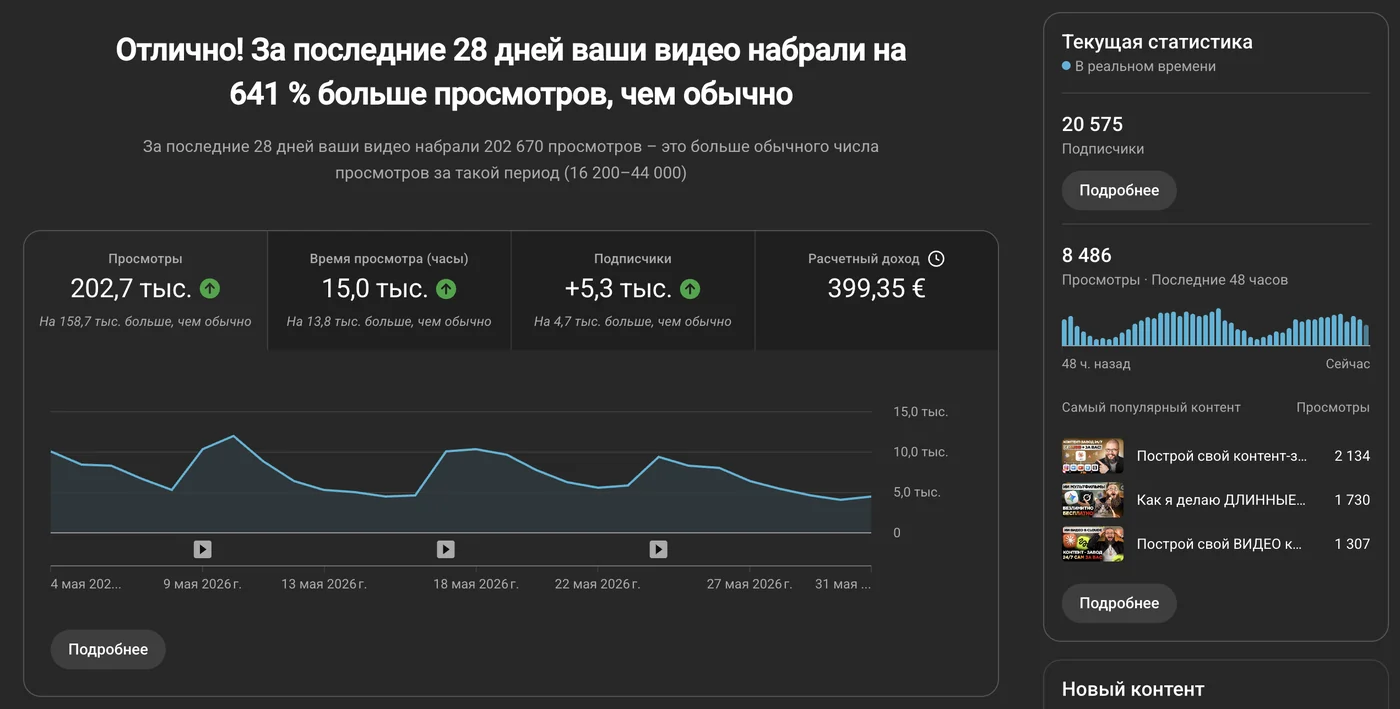
Task: Select the Время просмотра (часы) tab
Action: pyautogui.click(x=389, y=290)
